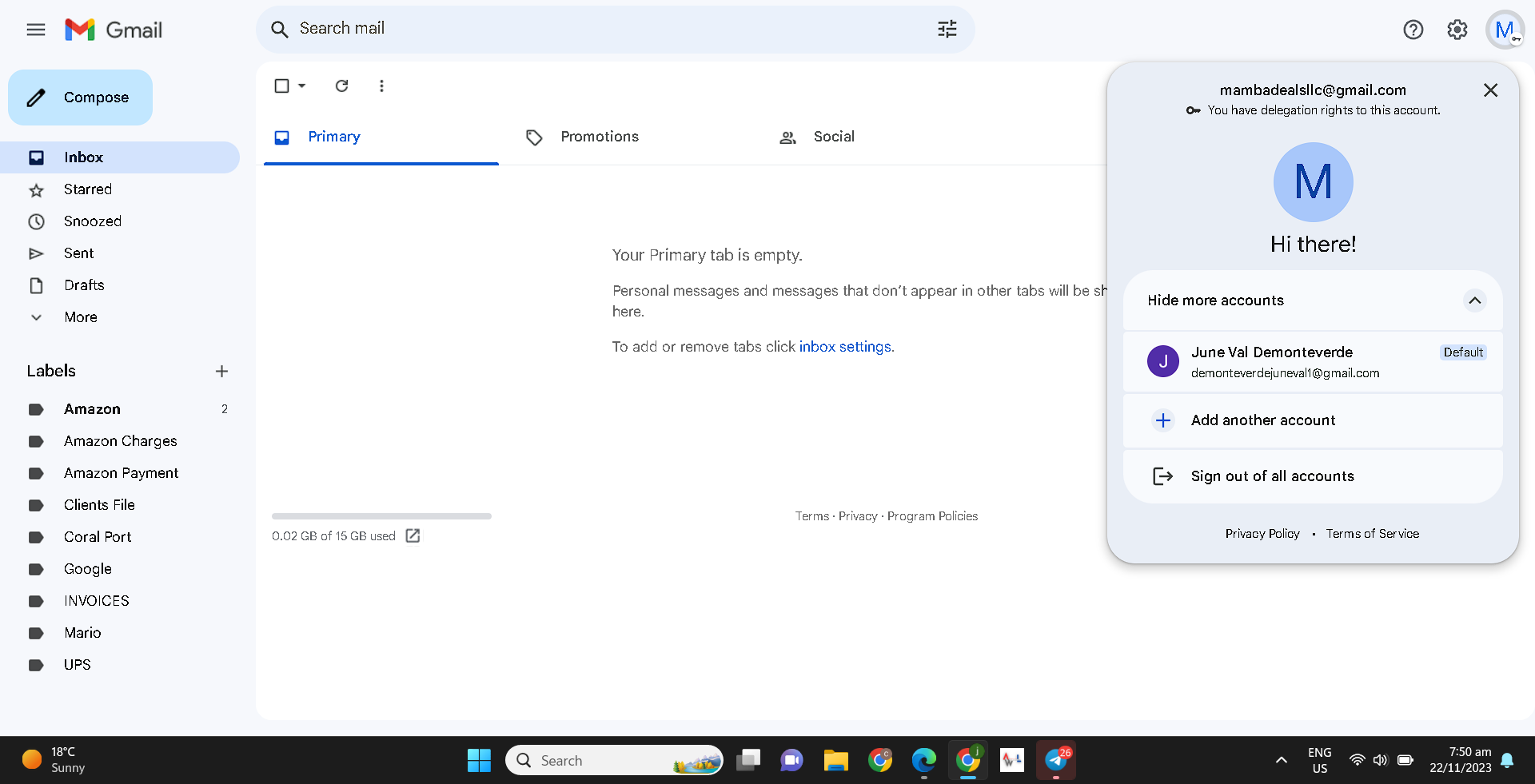1535x784 pixels.
Task: Expand the More folders list
Action: point(120,317)
